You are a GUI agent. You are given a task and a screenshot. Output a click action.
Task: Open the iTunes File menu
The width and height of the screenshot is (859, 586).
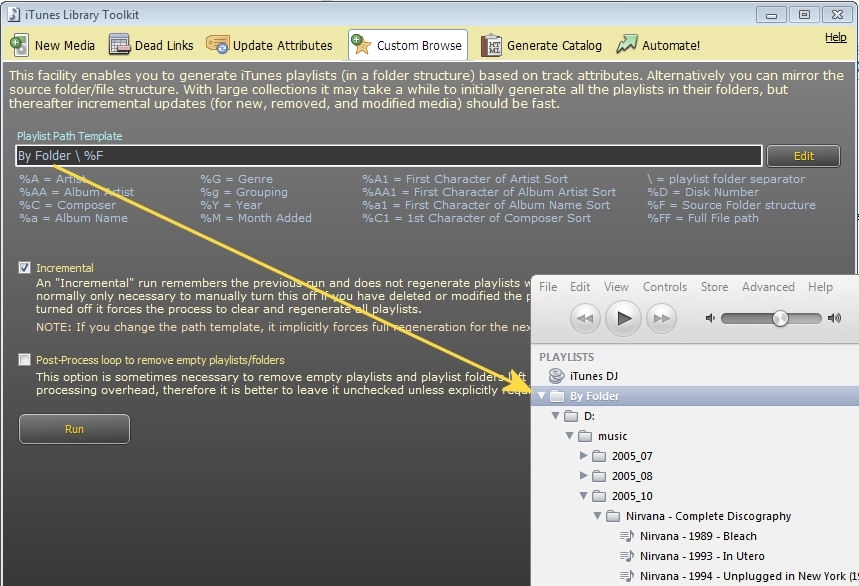[548, 287]
